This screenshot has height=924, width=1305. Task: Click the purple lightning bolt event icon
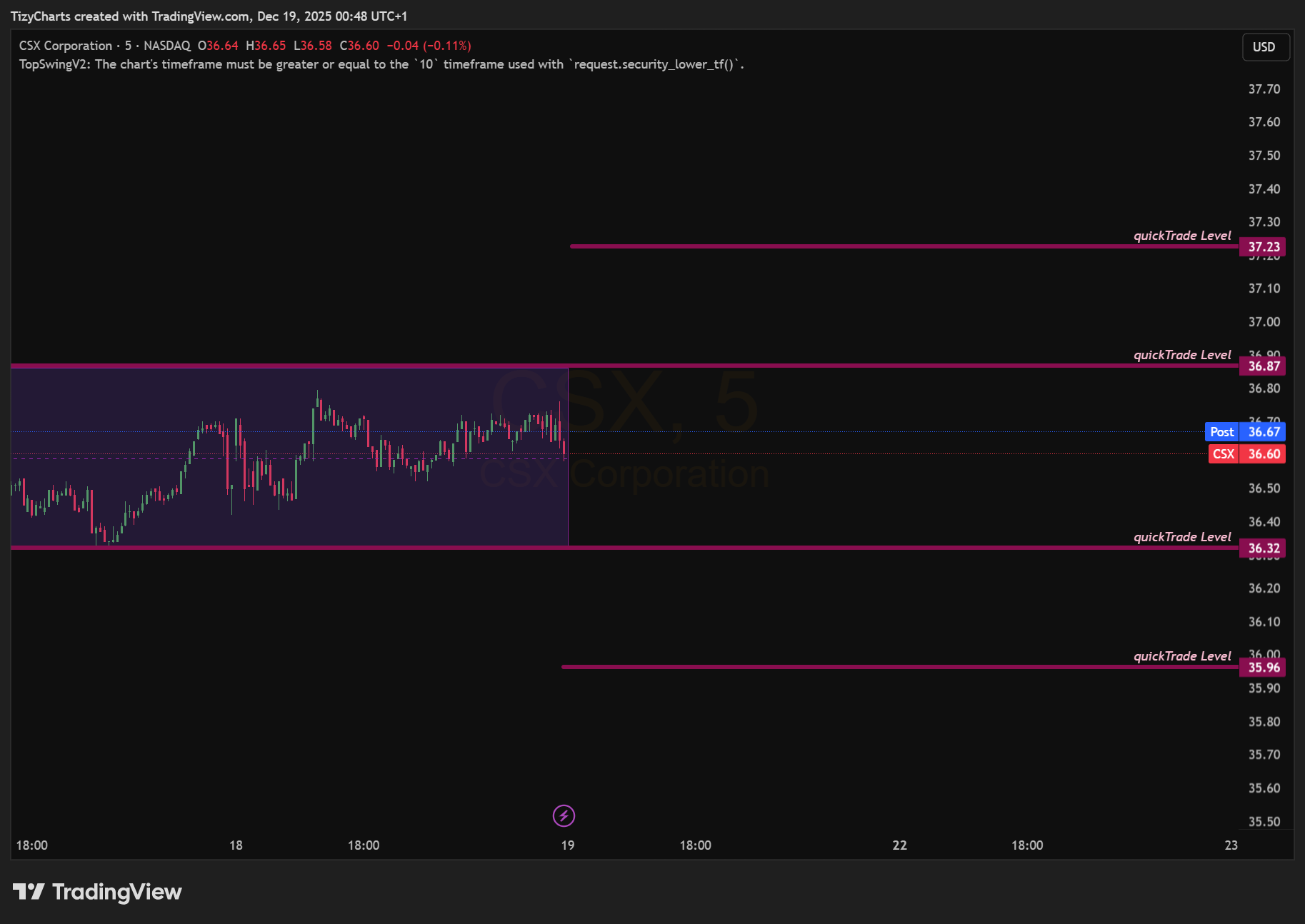[x=564, y=815]
